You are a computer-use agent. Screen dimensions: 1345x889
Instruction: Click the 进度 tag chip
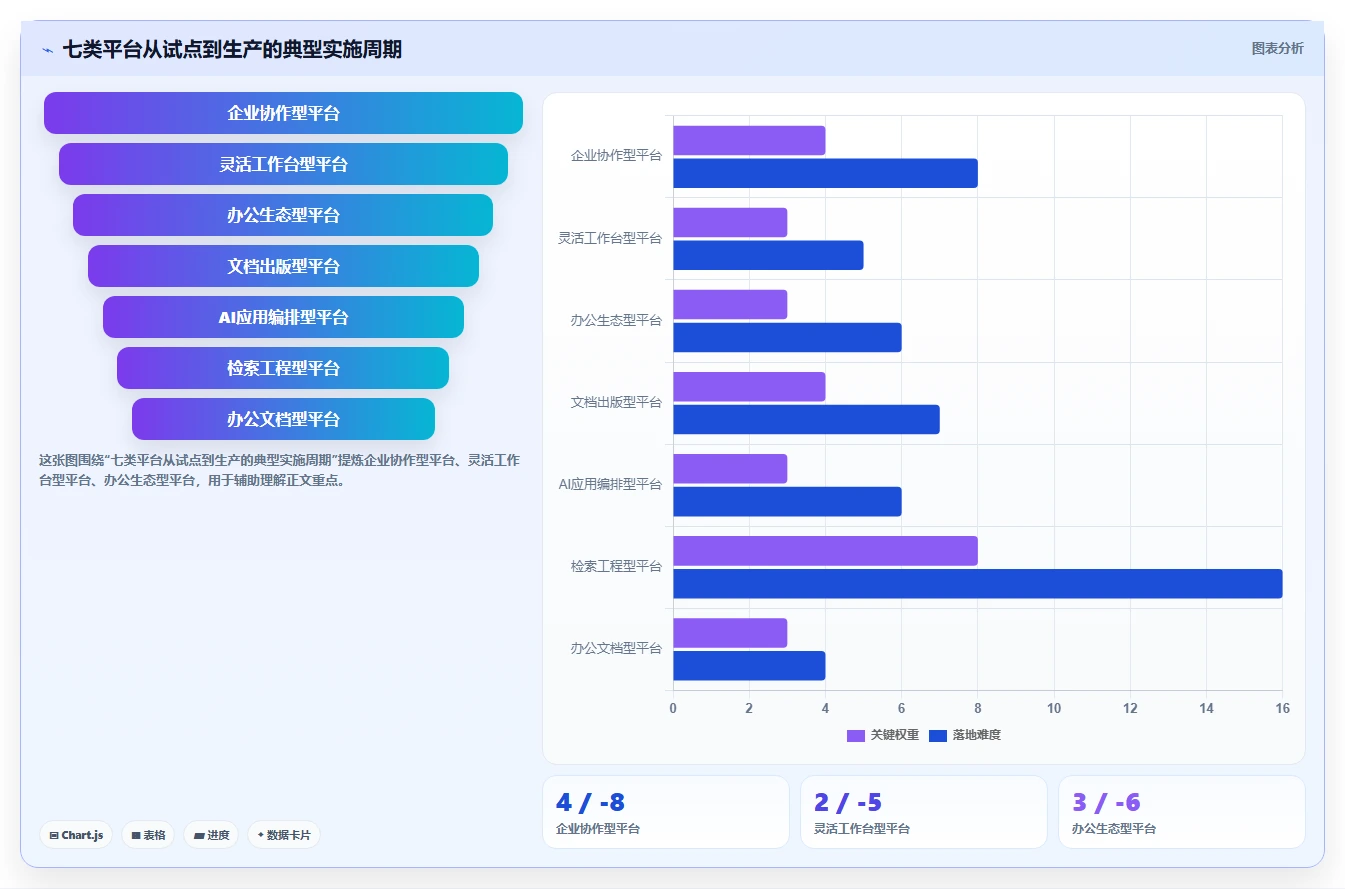pos(211,835)
